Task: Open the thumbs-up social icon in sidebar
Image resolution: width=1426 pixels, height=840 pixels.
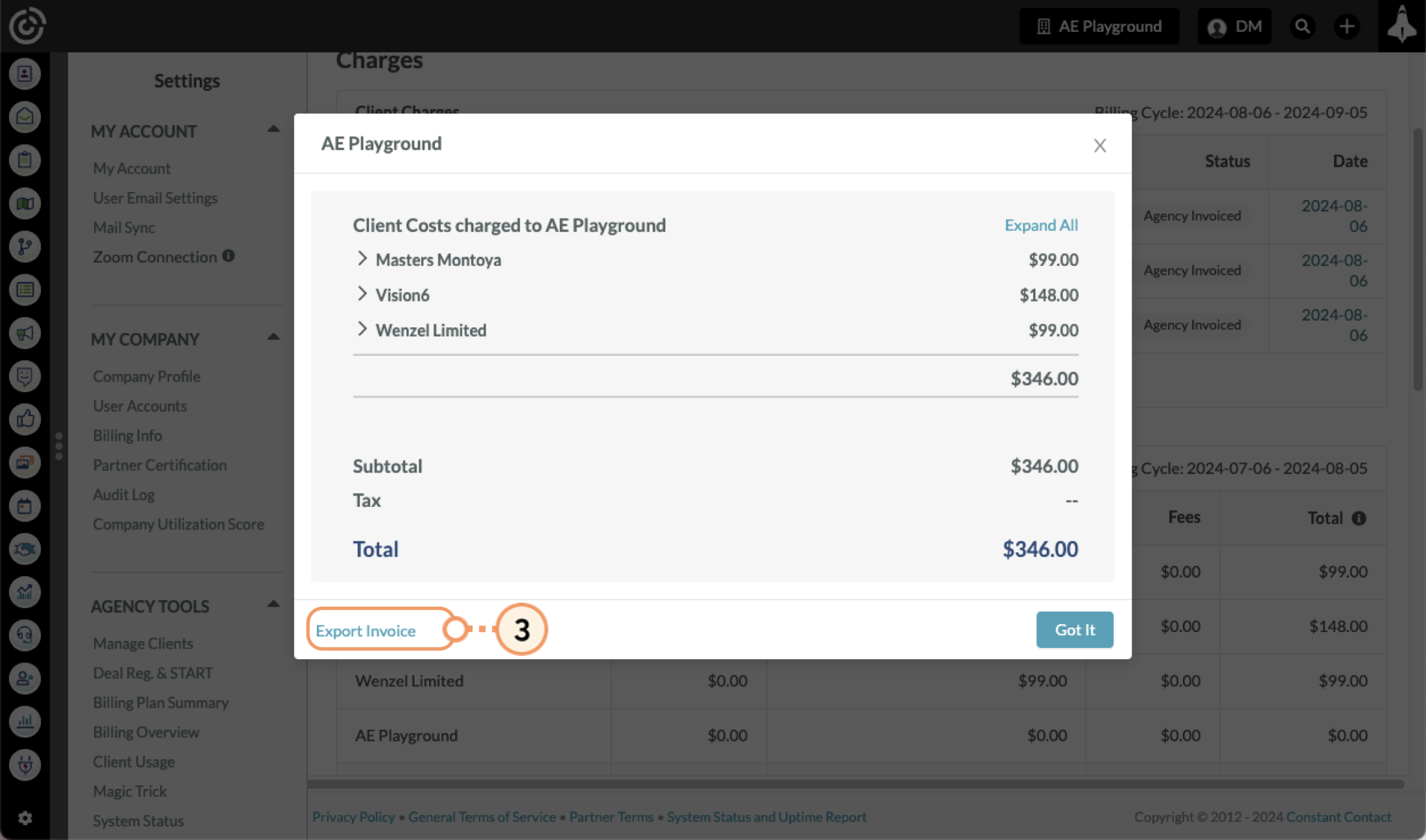Action: click(25, 419)
